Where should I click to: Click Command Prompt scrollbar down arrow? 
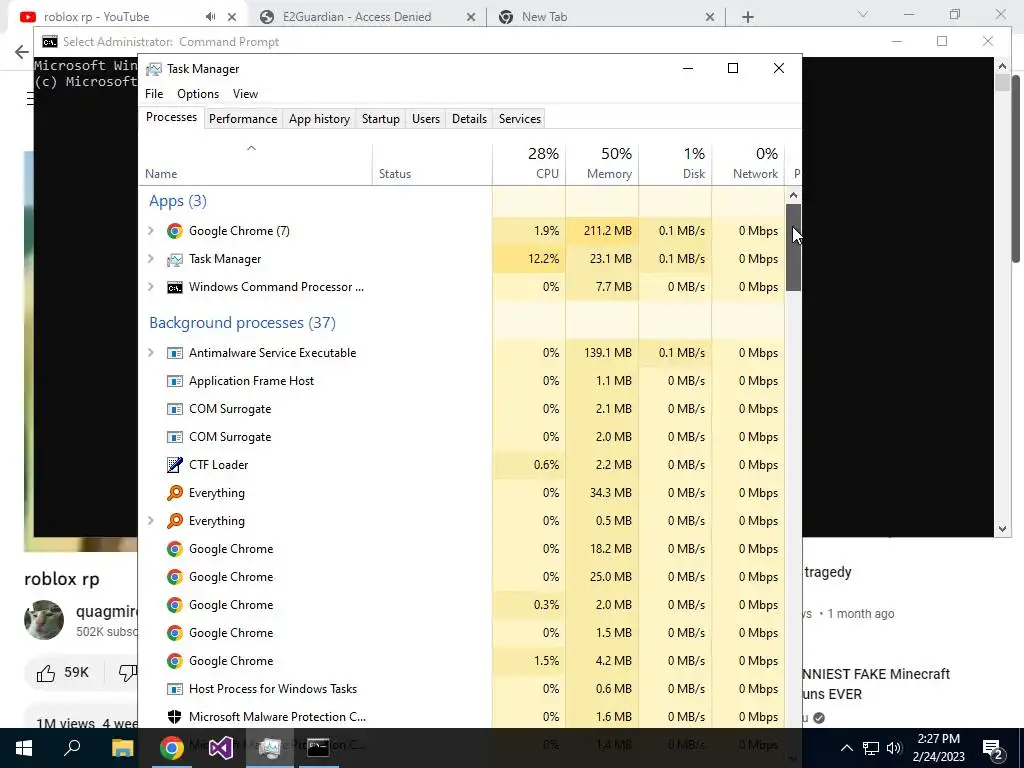point(1002,529)
